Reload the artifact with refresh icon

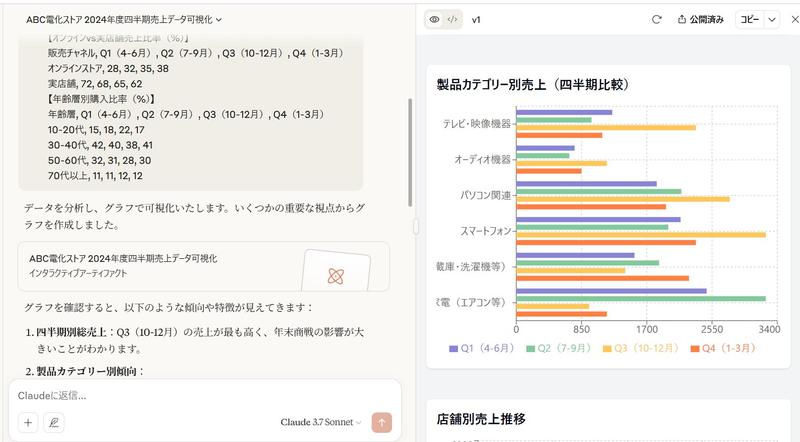tap(657, 19)
